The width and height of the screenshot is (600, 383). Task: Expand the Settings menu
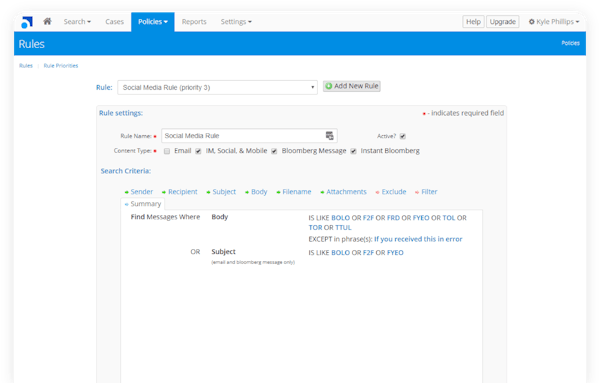pos(236,22)
